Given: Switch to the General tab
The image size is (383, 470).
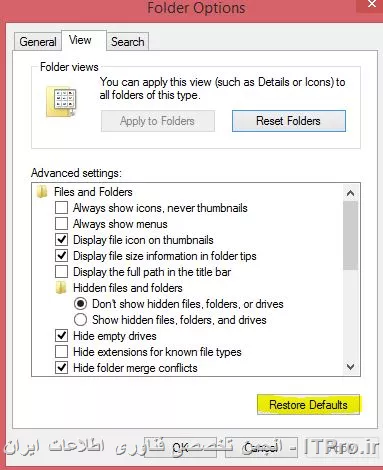Looking at the screenshot, I should (x=38, y=42).
